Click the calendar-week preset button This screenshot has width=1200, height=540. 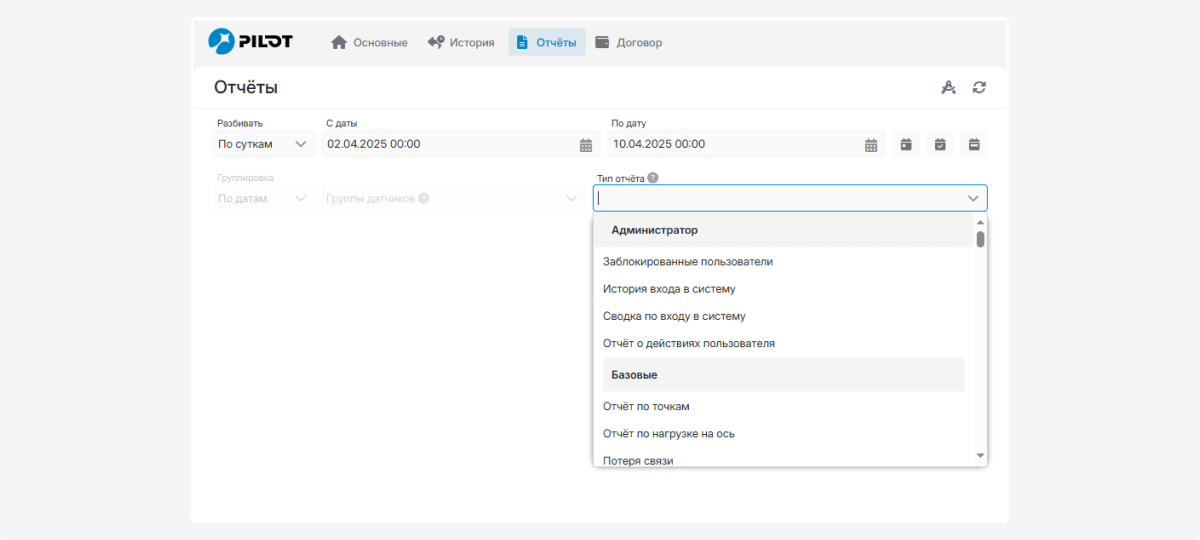coord(974,144)
